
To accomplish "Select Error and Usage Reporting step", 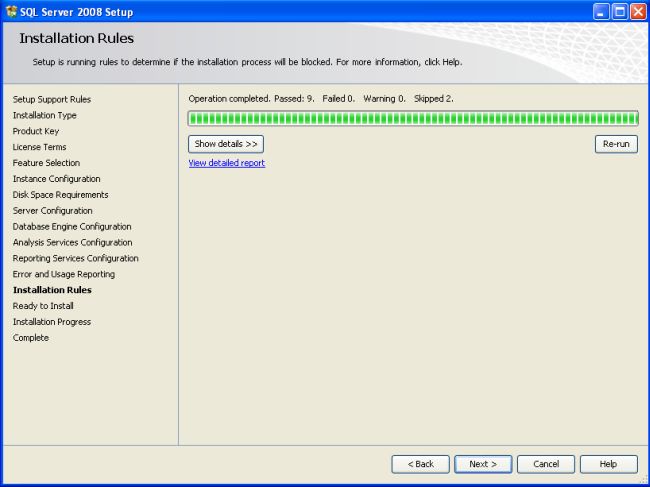I will pyautogui.click(x=64, y=274).
